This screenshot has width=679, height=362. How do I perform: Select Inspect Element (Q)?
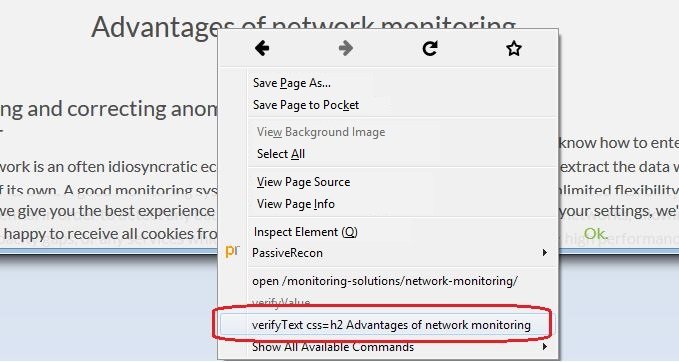point(305,232)
